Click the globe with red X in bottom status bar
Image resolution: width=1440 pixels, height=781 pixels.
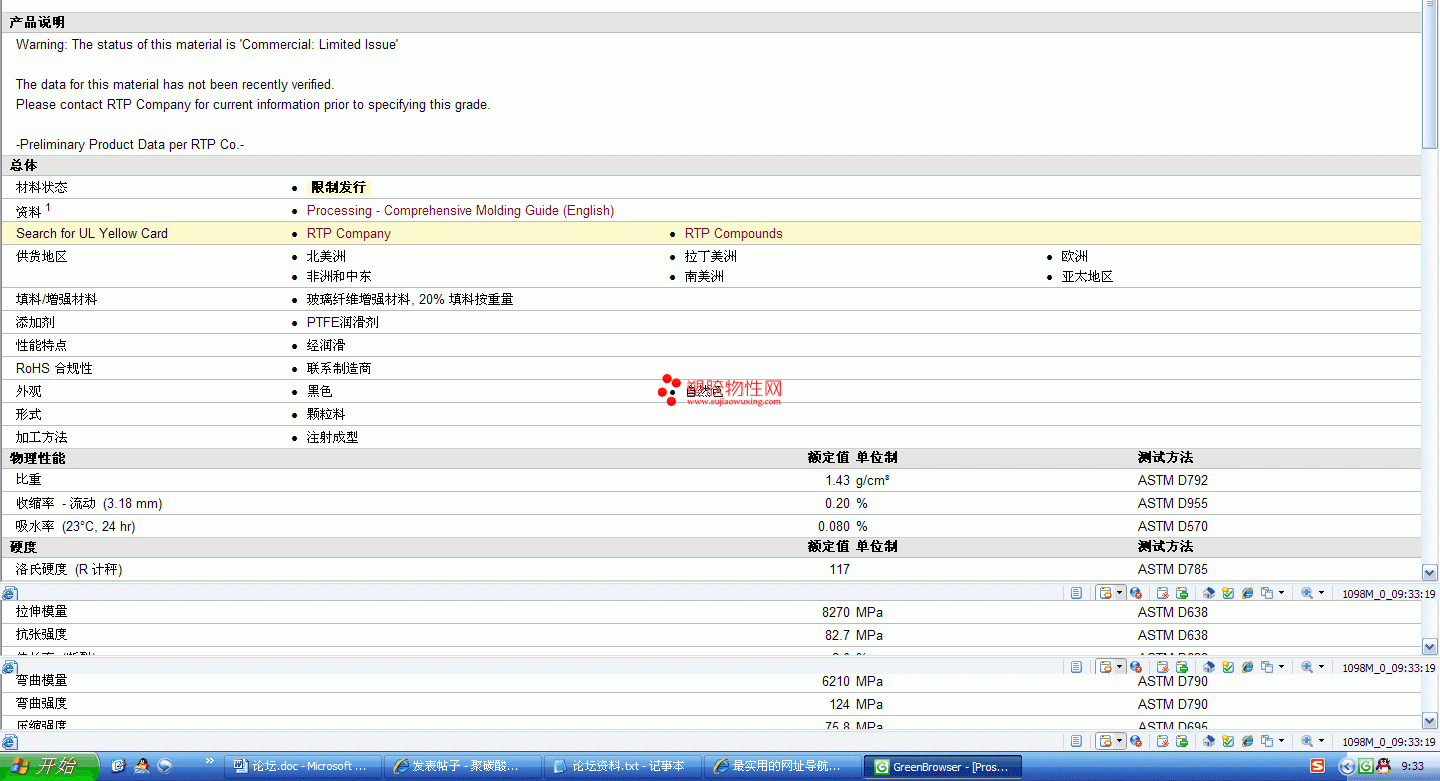tap(1136, 741)
